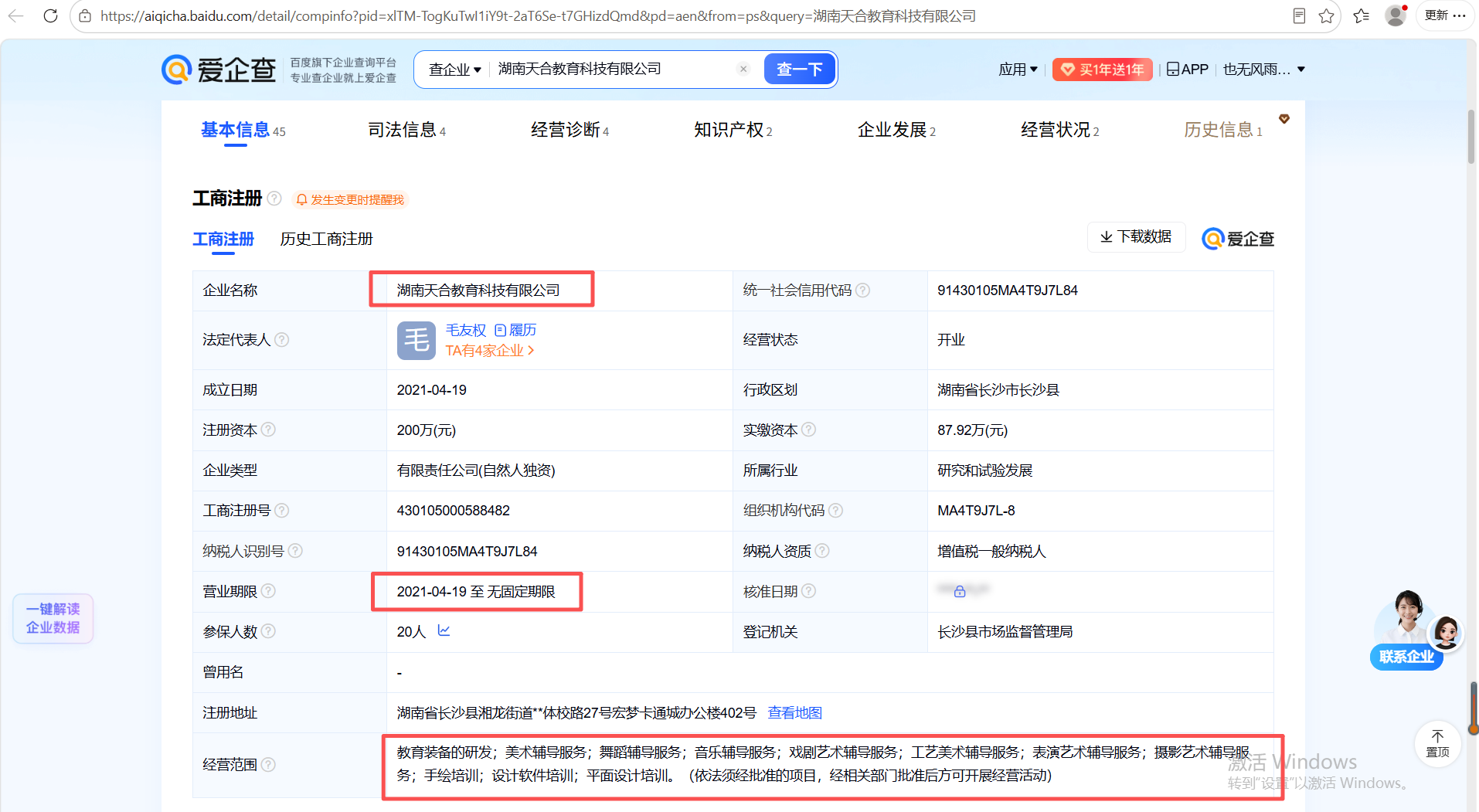This screenshot has height=812, width=1479.
Task: Open the 参保人数 trend chart icon
Action: coord(444,630)
